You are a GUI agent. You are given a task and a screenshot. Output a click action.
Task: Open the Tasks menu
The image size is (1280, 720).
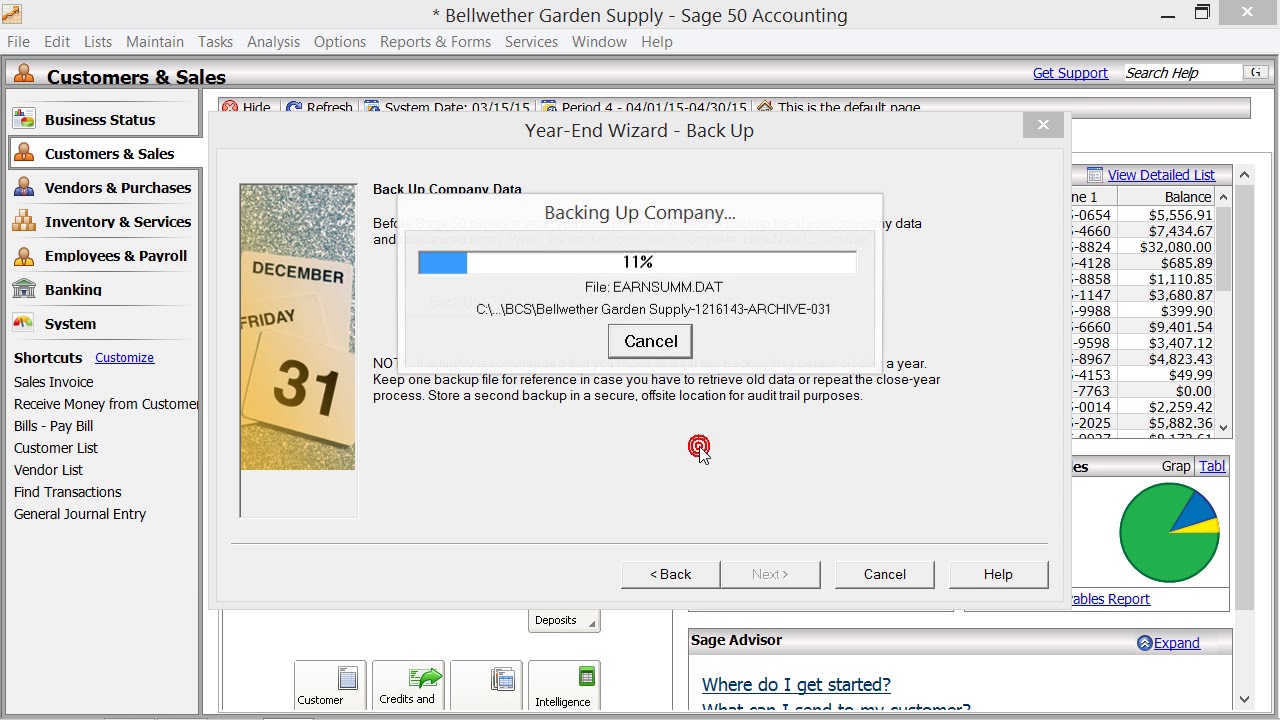(x=215, y=42)
